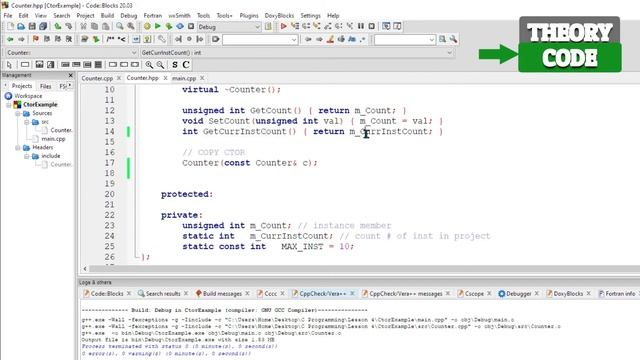Click the Open file toolbar icon
Image resolution: width=640 pixels, height=360 pixels.
(x=21, y=27)
